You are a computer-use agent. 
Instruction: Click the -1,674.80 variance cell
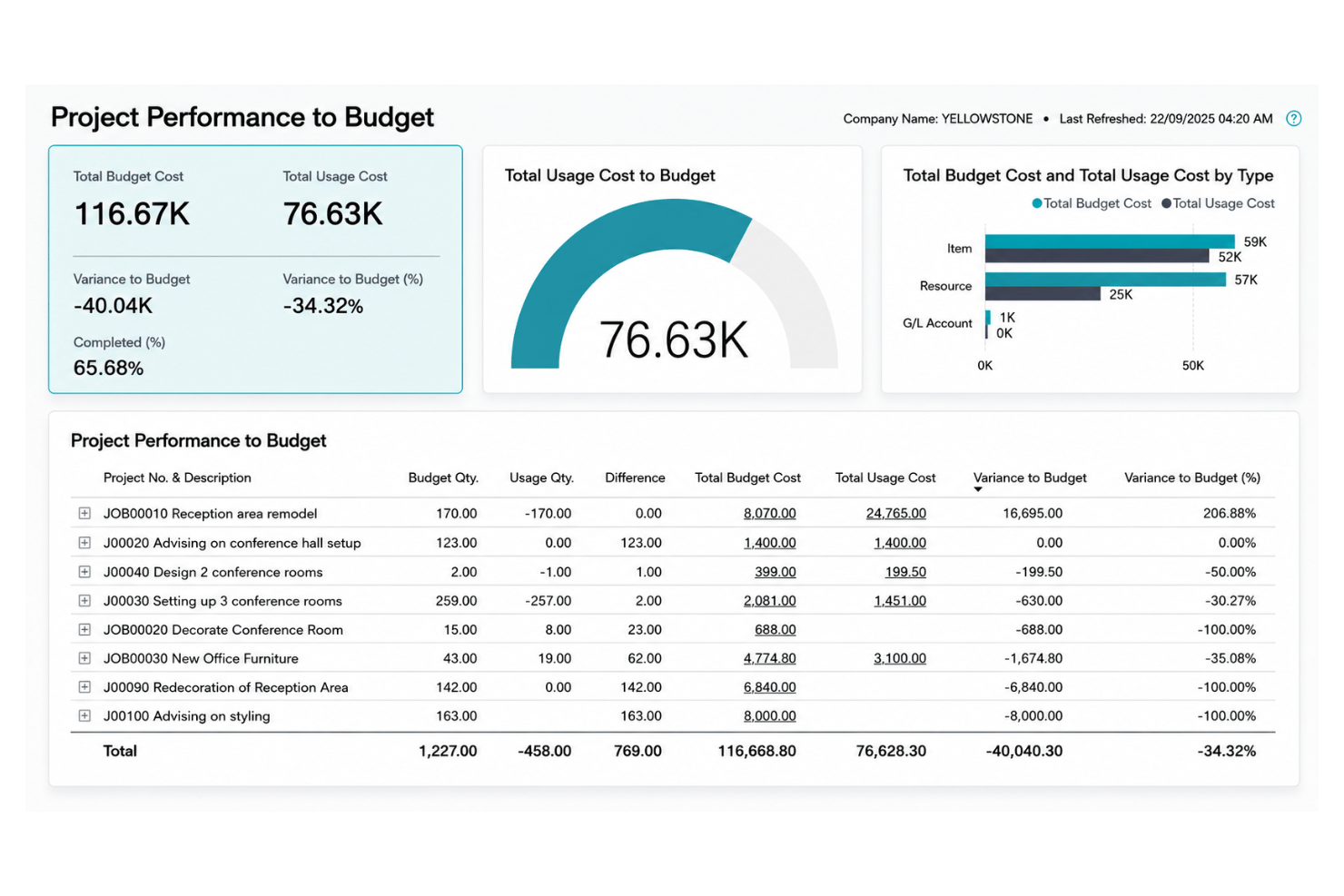[1033, 659]
